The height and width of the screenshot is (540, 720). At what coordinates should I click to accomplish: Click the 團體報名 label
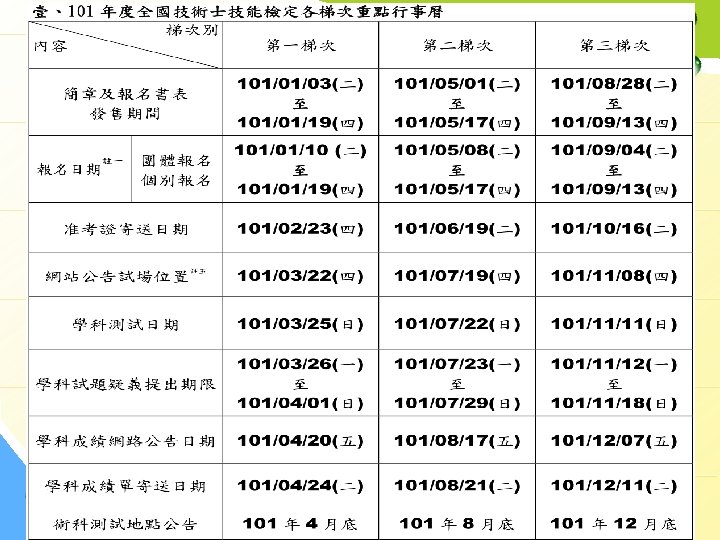click(x=176, y=160)
